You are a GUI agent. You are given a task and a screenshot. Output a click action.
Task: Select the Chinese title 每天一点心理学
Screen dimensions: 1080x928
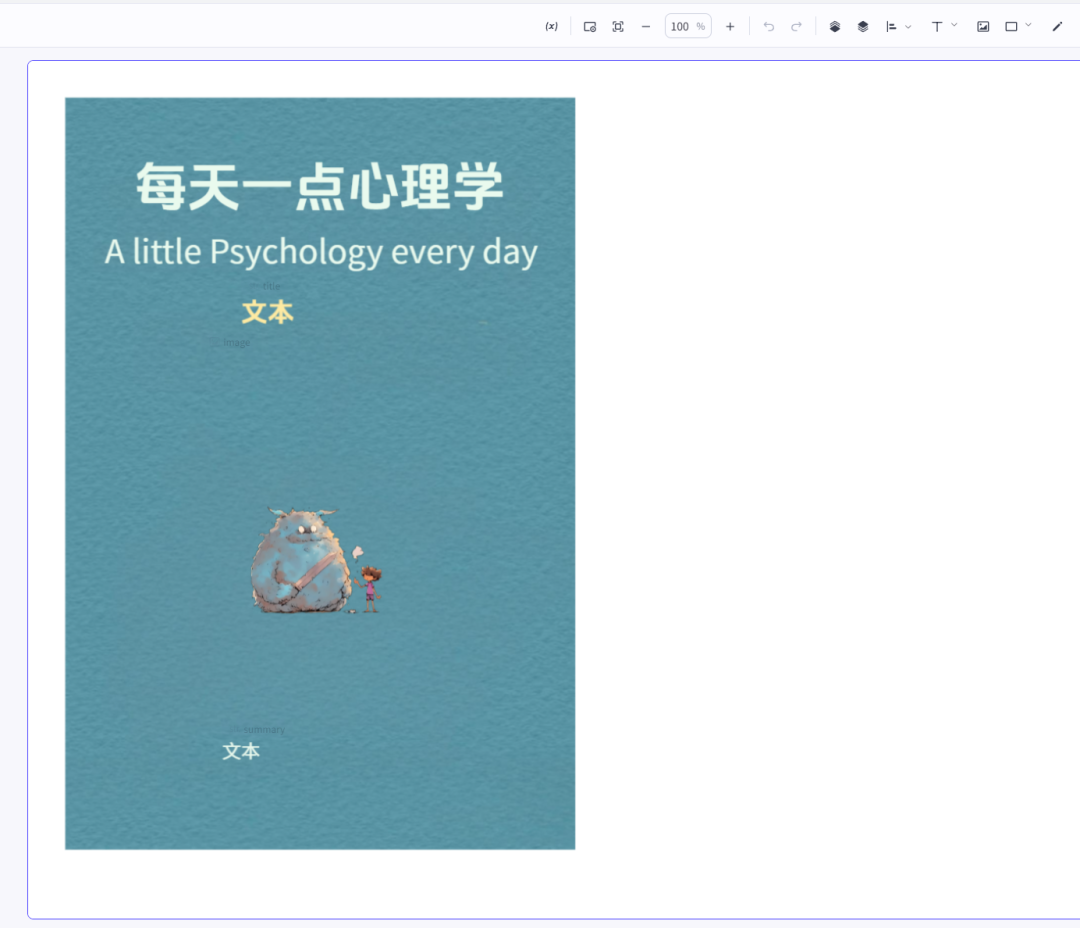320,186
